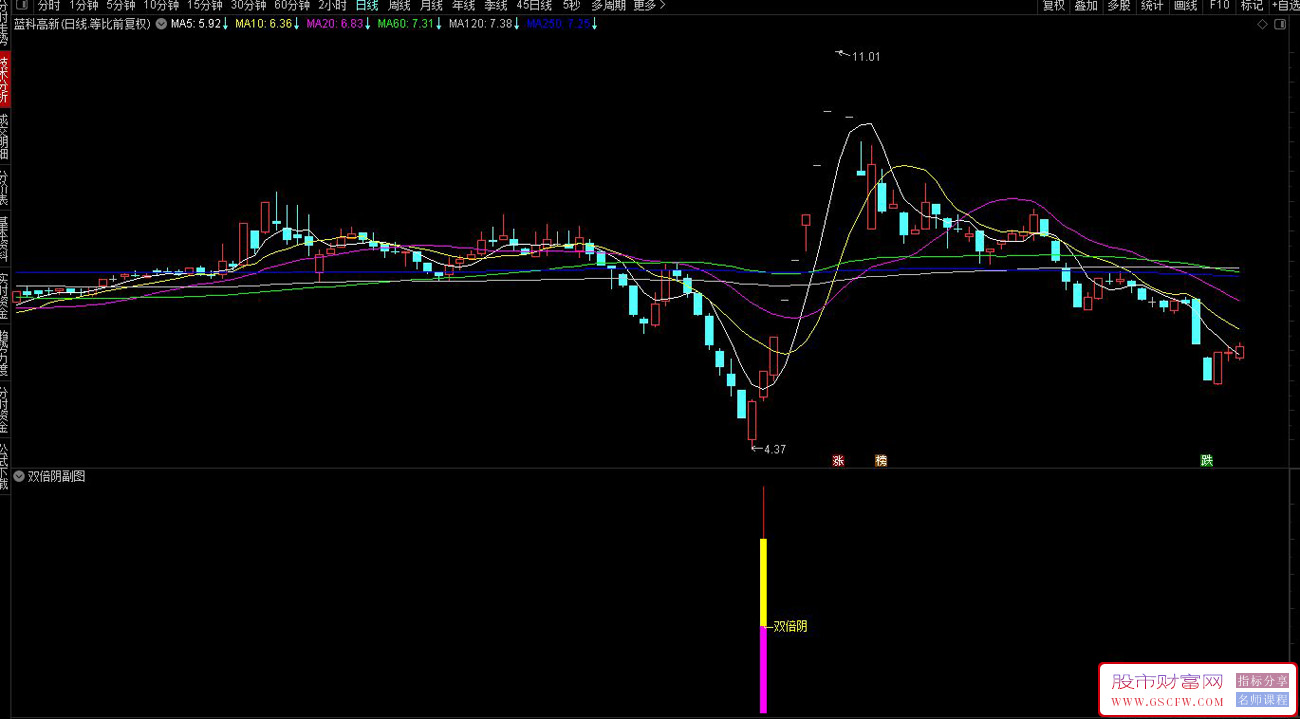Image resolution: width=1300 pixels, height=719 pixels.
Task: Select the 年线 yearly period
Action: coord(463,5)
